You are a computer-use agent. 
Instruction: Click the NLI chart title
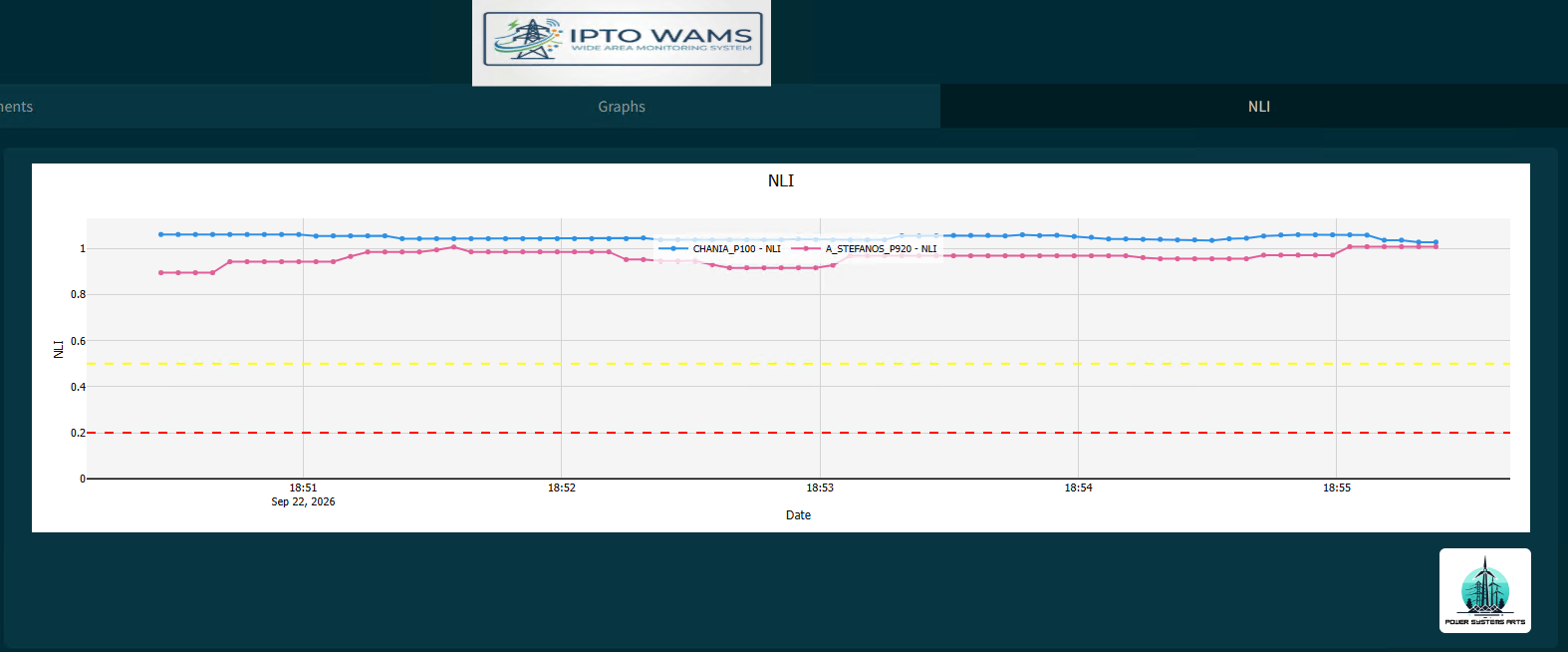tap(781, 180)
